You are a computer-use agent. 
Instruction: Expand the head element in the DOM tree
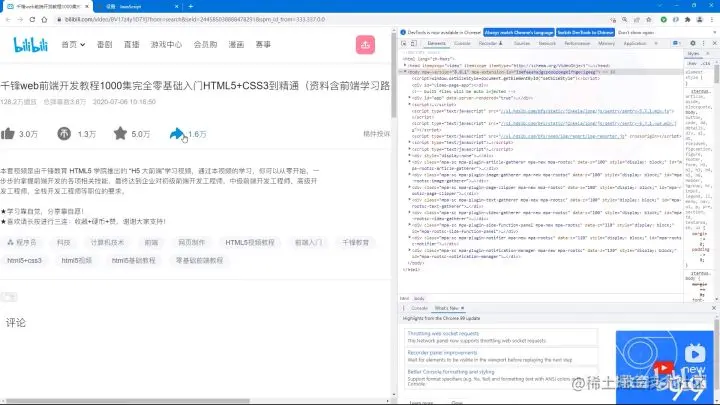pyautogui.click(x=405, y=66)
